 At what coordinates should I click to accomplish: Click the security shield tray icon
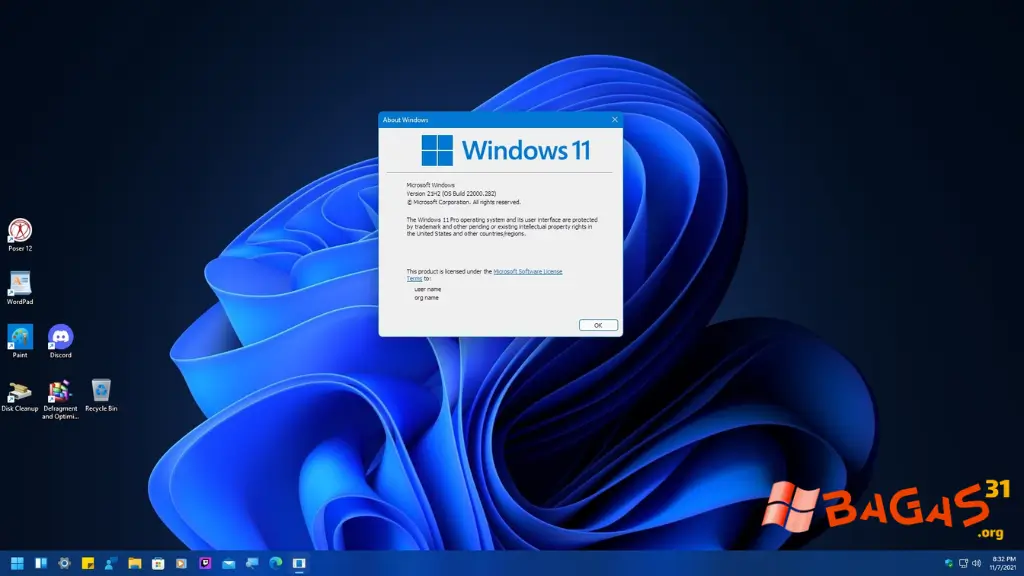pos(949,563)
